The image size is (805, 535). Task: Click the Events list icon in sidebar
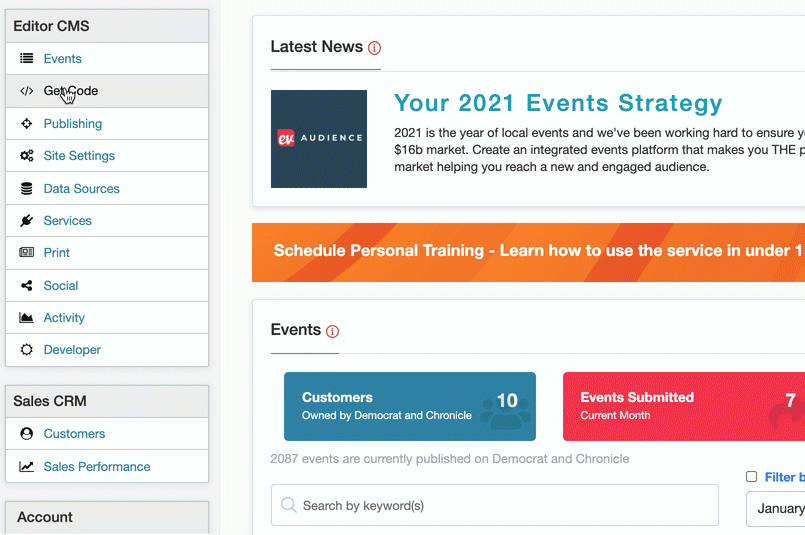pos(27,59)
